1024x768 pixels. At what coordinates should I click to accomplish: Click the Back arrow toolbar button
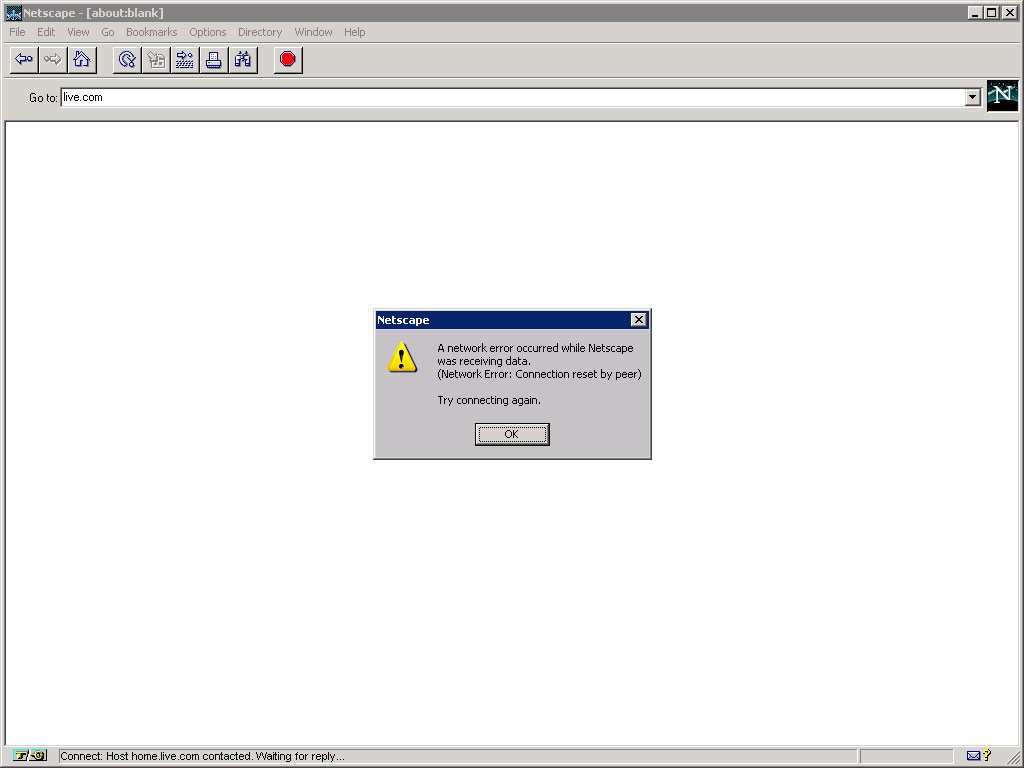[24, 60]
